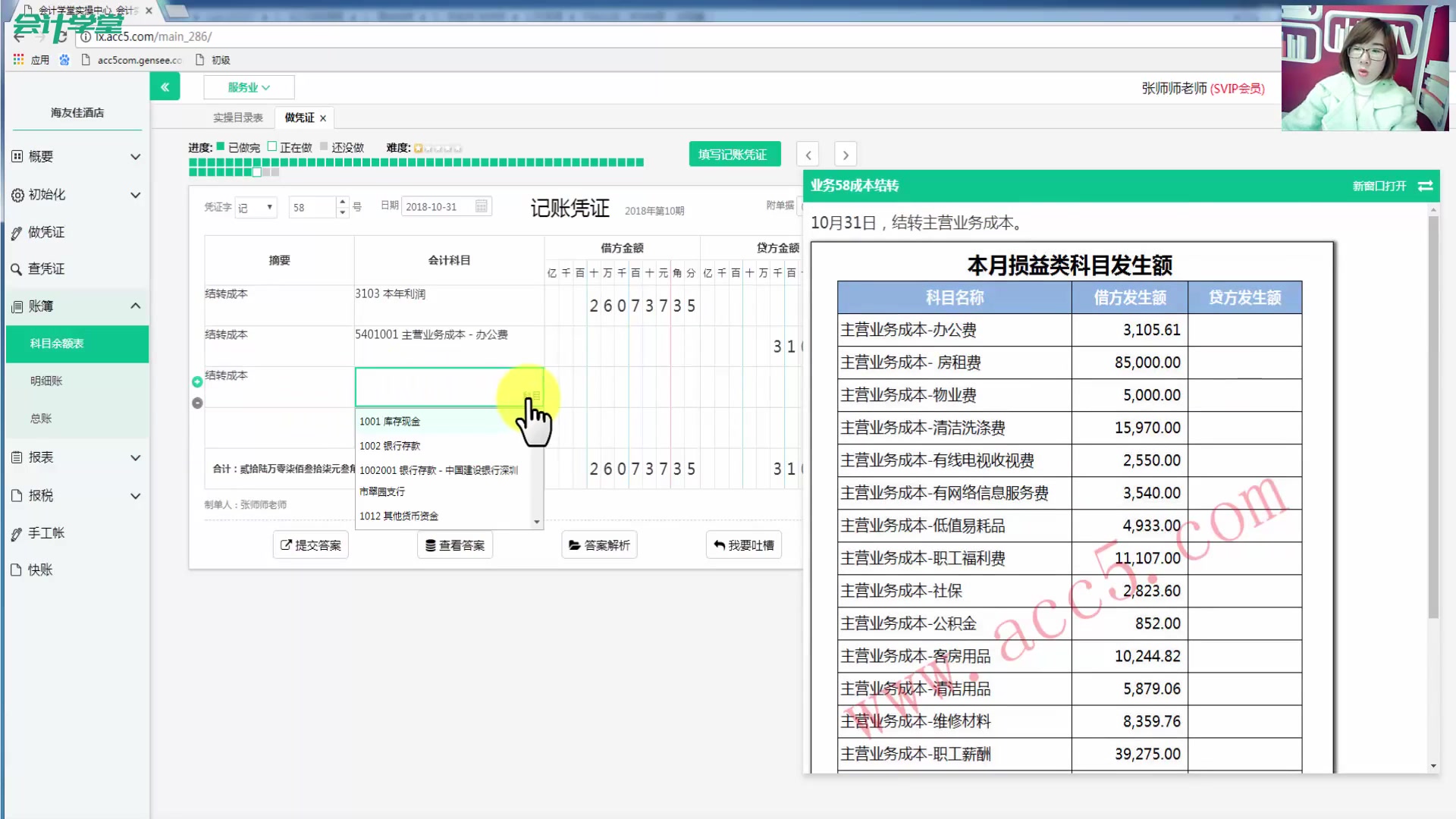The image size is (1456, 819).
Task: Click the gray minus icon to remove a row
Action: tap(196, 403)
